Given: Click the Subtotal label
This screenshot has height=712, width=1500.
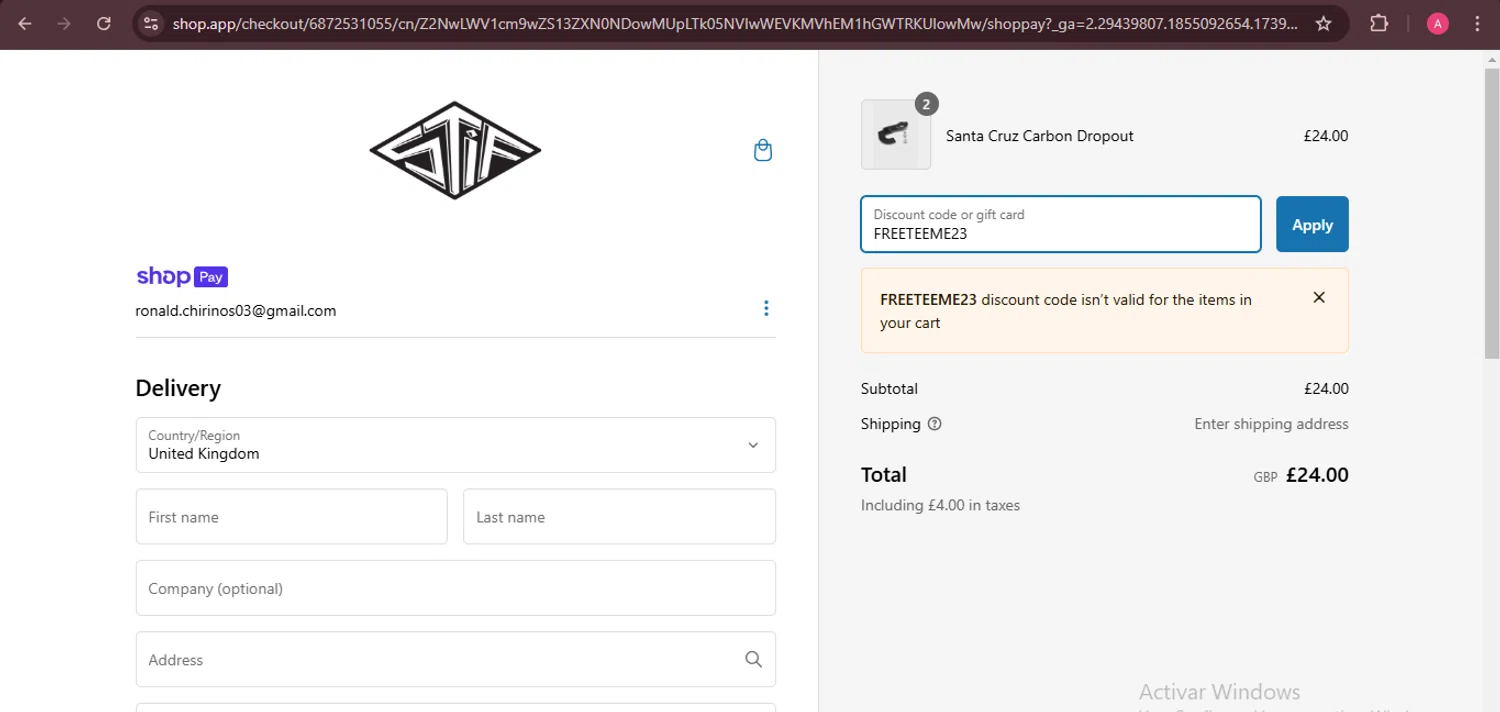Looking at the screenshot, I should coord(889,388).
